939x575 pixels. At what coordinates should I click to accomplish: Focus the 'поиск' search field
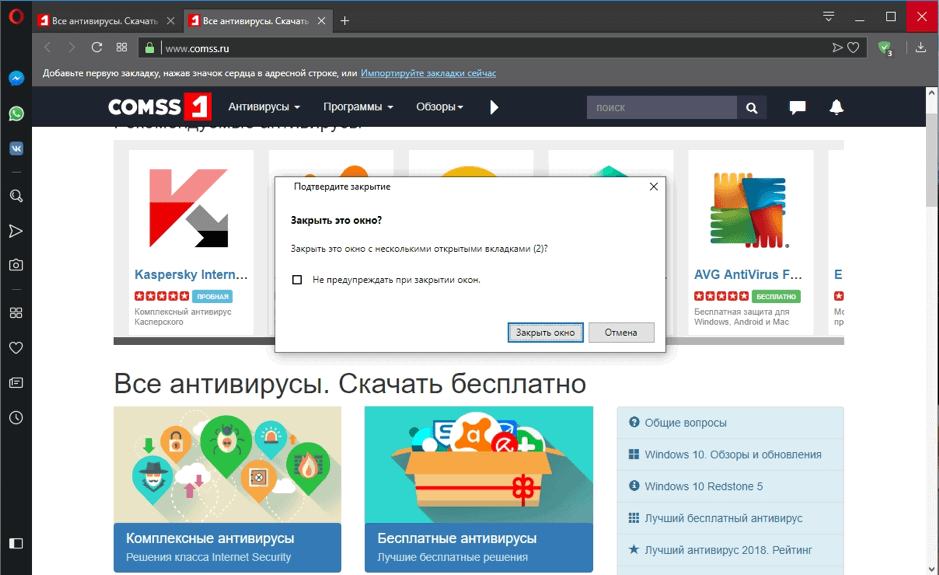pyautogui.click(x=662, y=107)
